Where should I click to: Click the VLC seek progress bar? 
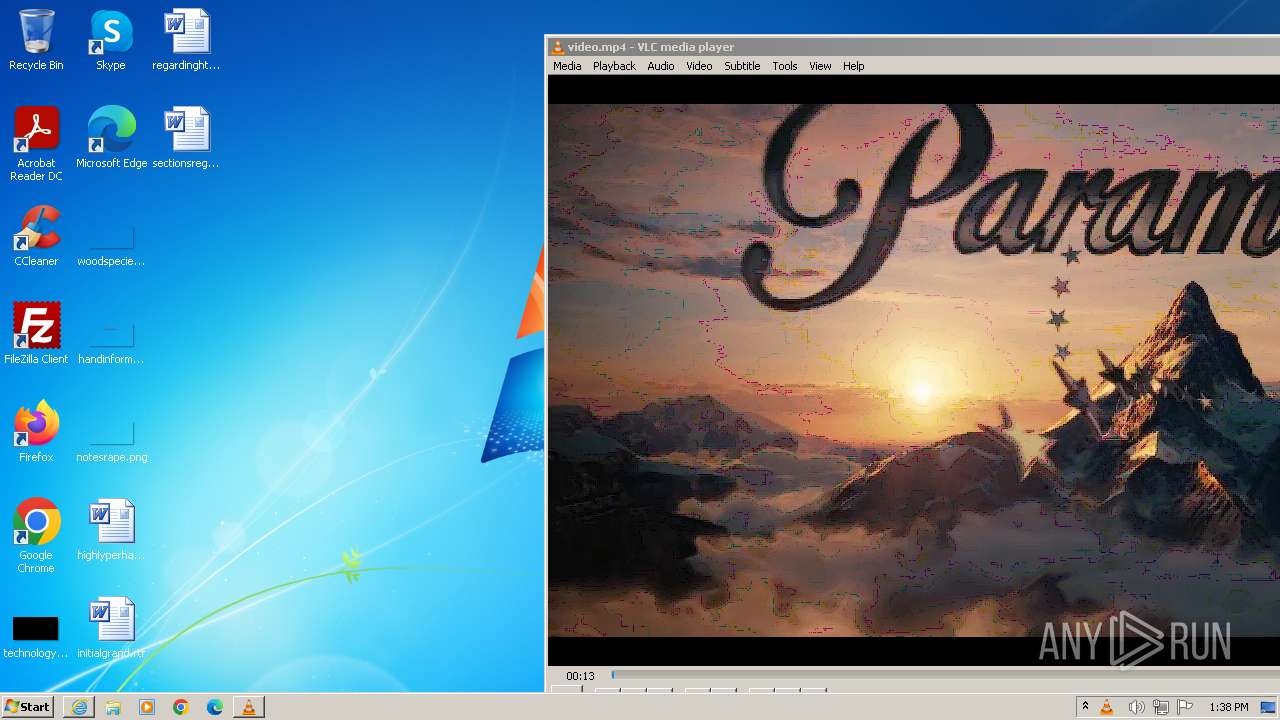coord(945,676)
